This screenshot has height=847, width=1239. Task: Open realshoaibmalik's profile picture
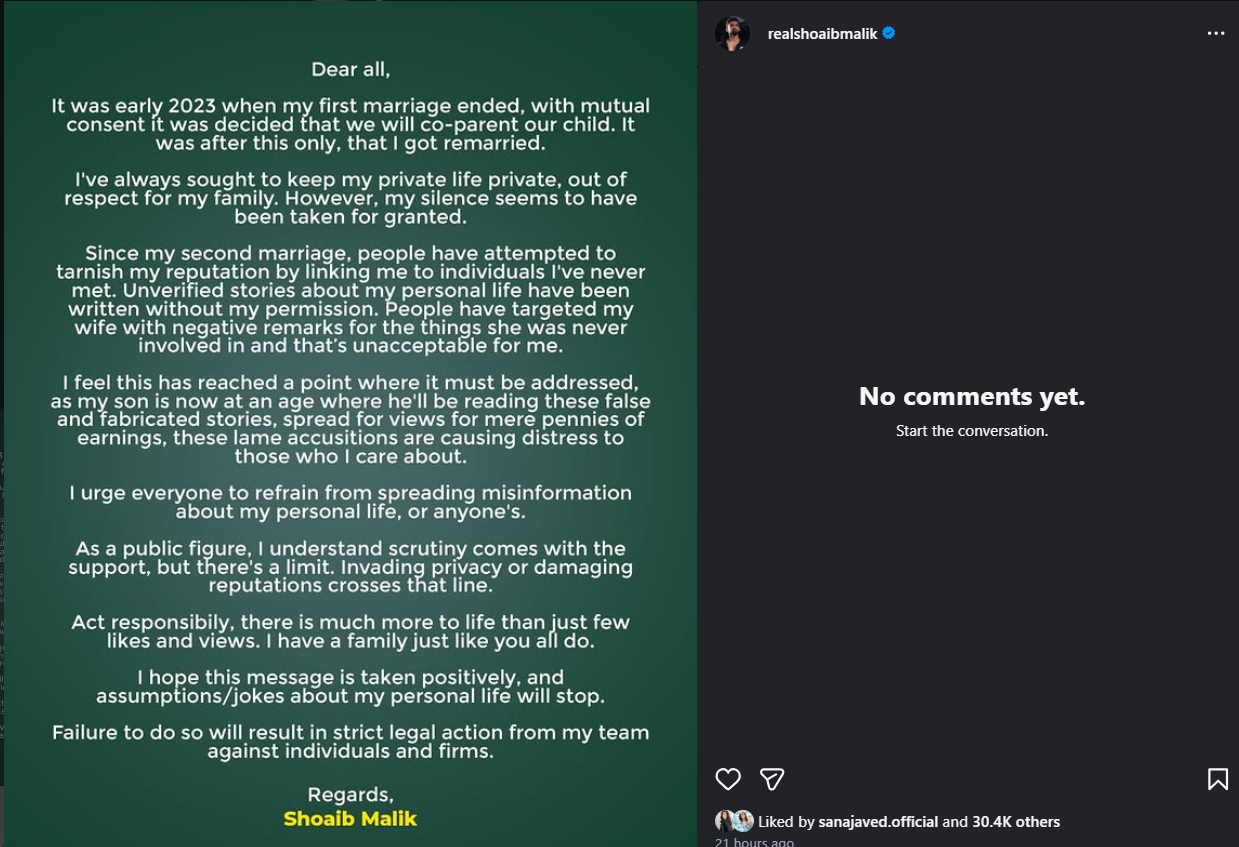point(732,34)
